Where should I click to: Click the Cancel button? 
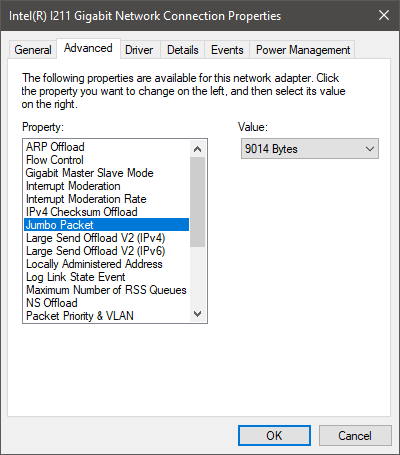point(355,435)
